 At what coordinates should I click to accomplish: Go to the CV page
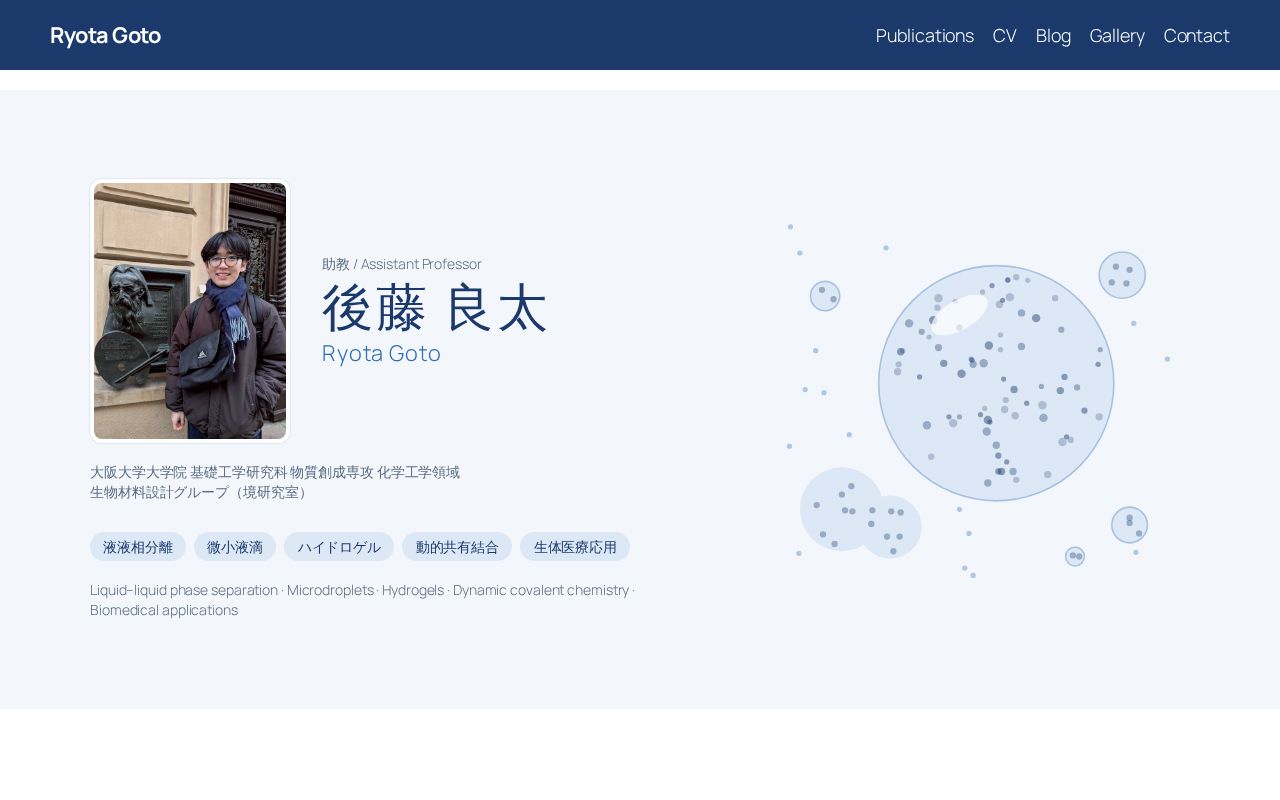[x=1005, y=36]
